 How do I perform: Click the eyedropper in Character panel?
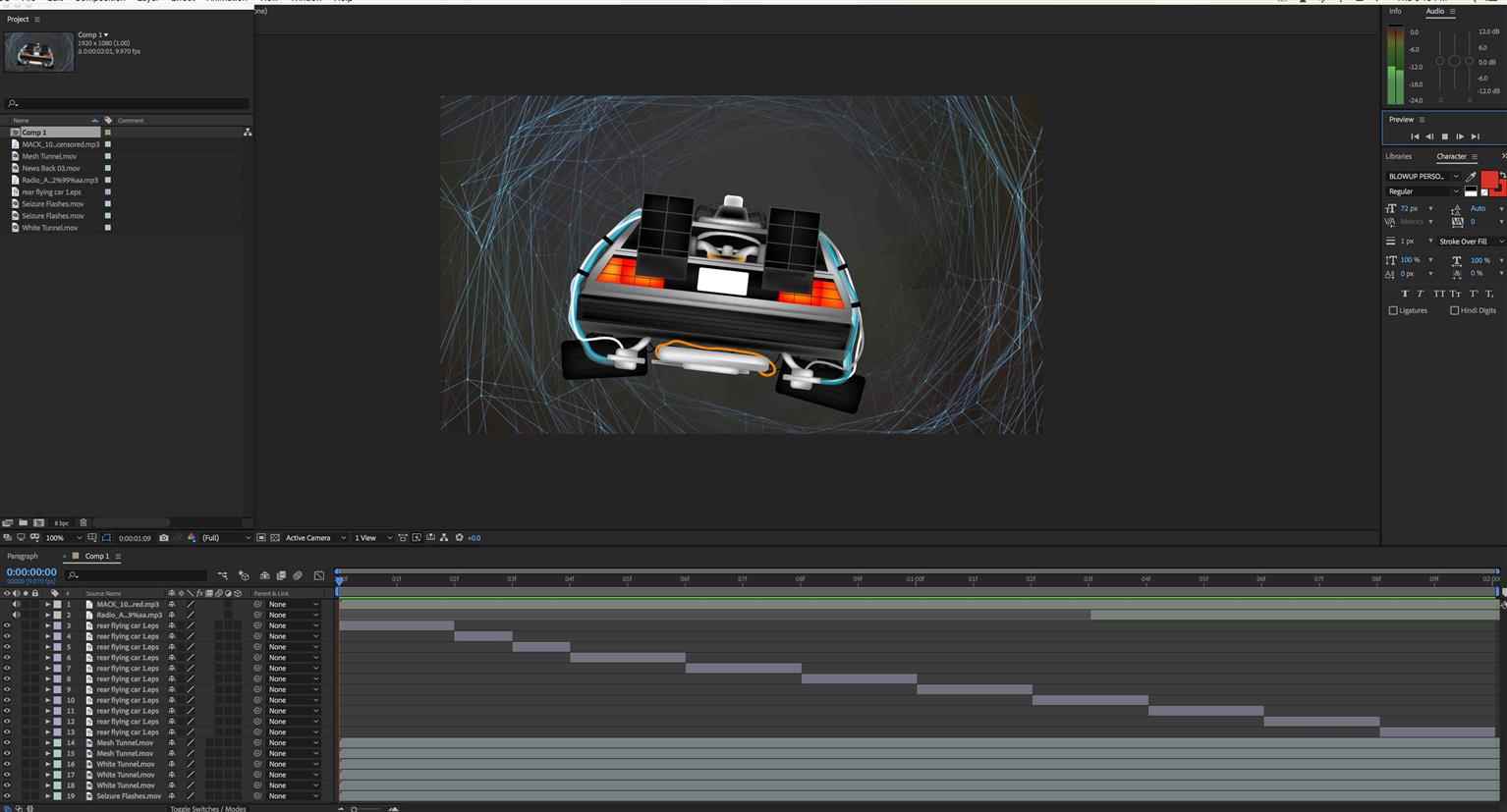coord(1471,177)
